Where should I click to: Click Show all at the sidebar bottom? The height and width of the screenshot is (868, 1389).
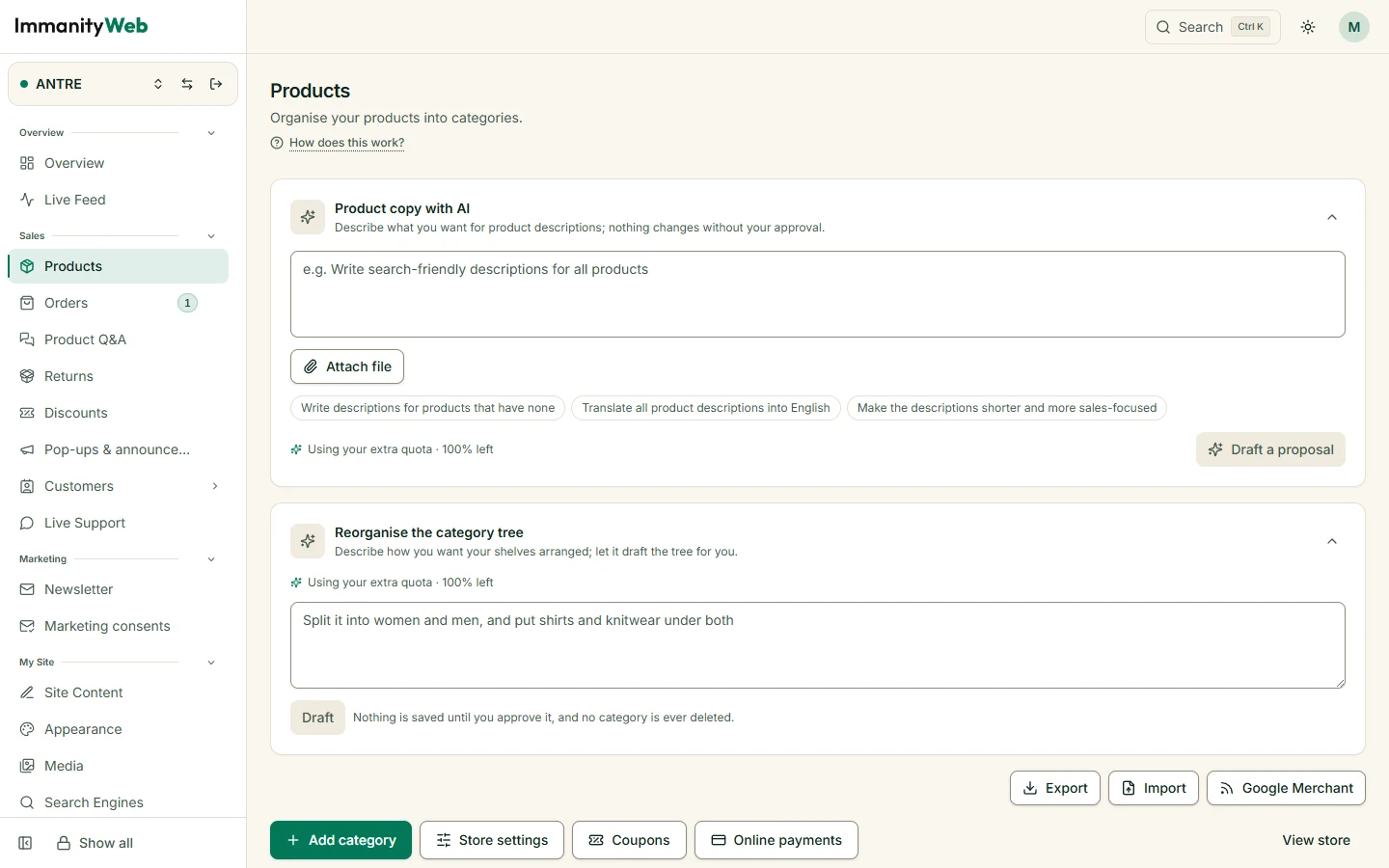tap(95, 843)
